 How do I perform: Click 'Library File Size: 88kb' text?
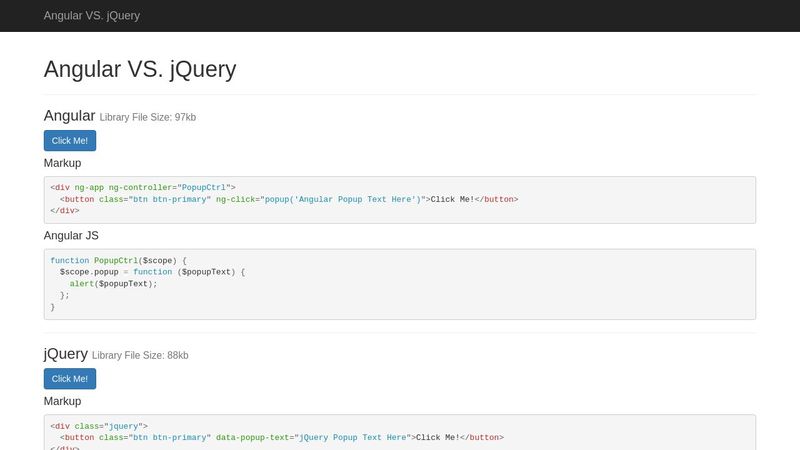coord(140,356)
